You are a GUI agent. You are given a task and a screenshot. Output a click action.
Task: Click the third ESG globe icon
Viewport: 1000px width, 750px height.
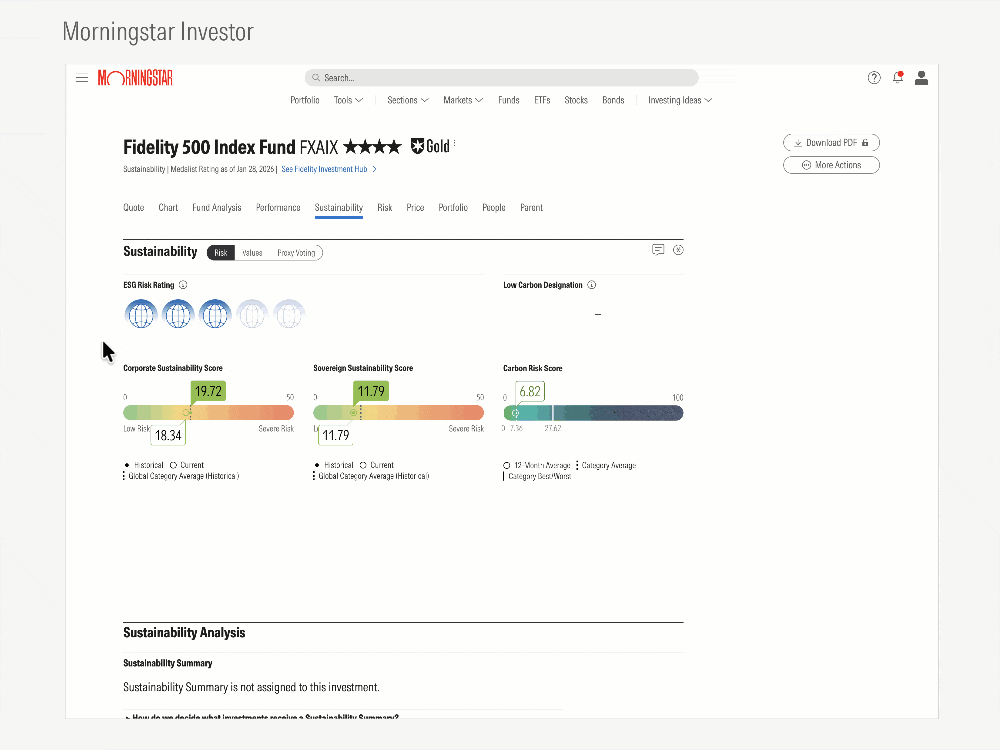(215, 314)
